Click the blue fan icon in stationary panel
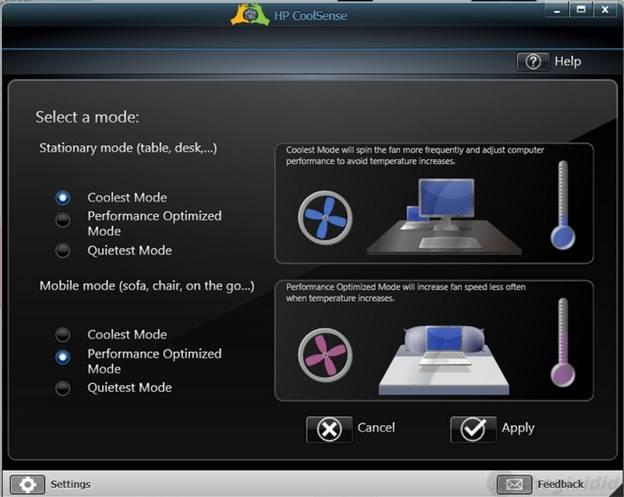This screenshot has width=624, height=497. 325,218
